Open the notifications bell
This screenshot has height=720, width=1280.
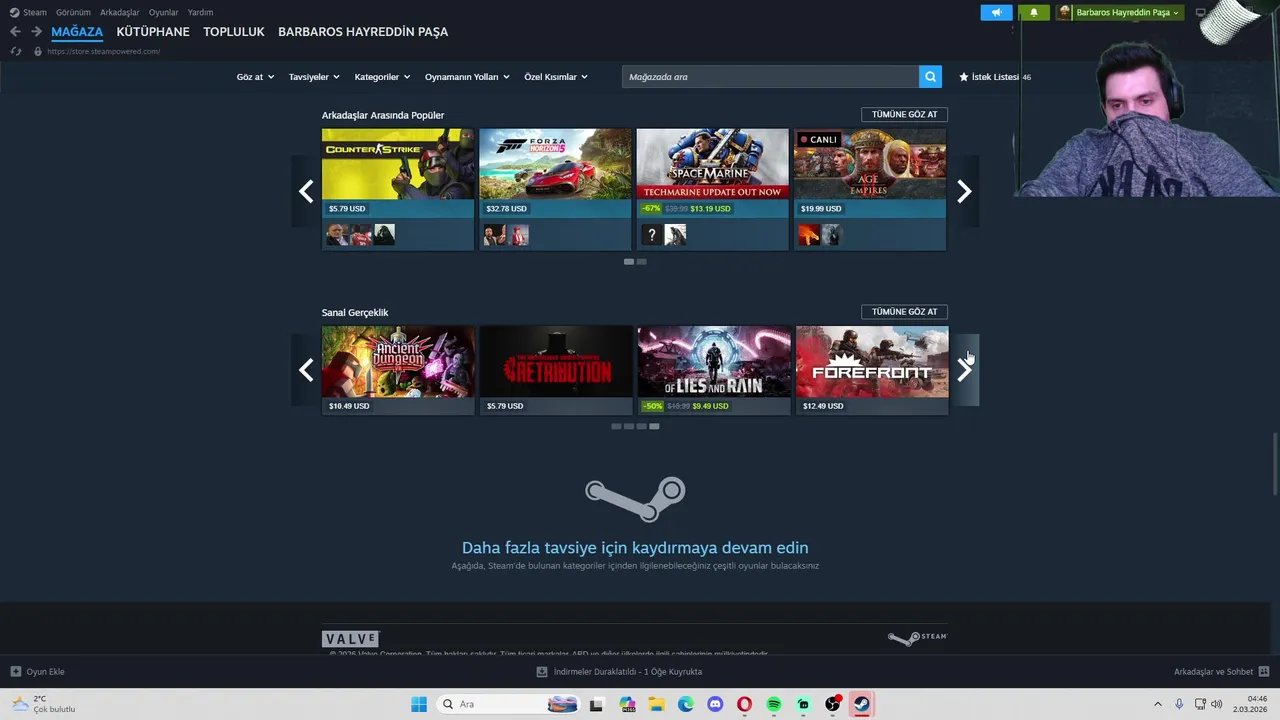(1033, 12)
